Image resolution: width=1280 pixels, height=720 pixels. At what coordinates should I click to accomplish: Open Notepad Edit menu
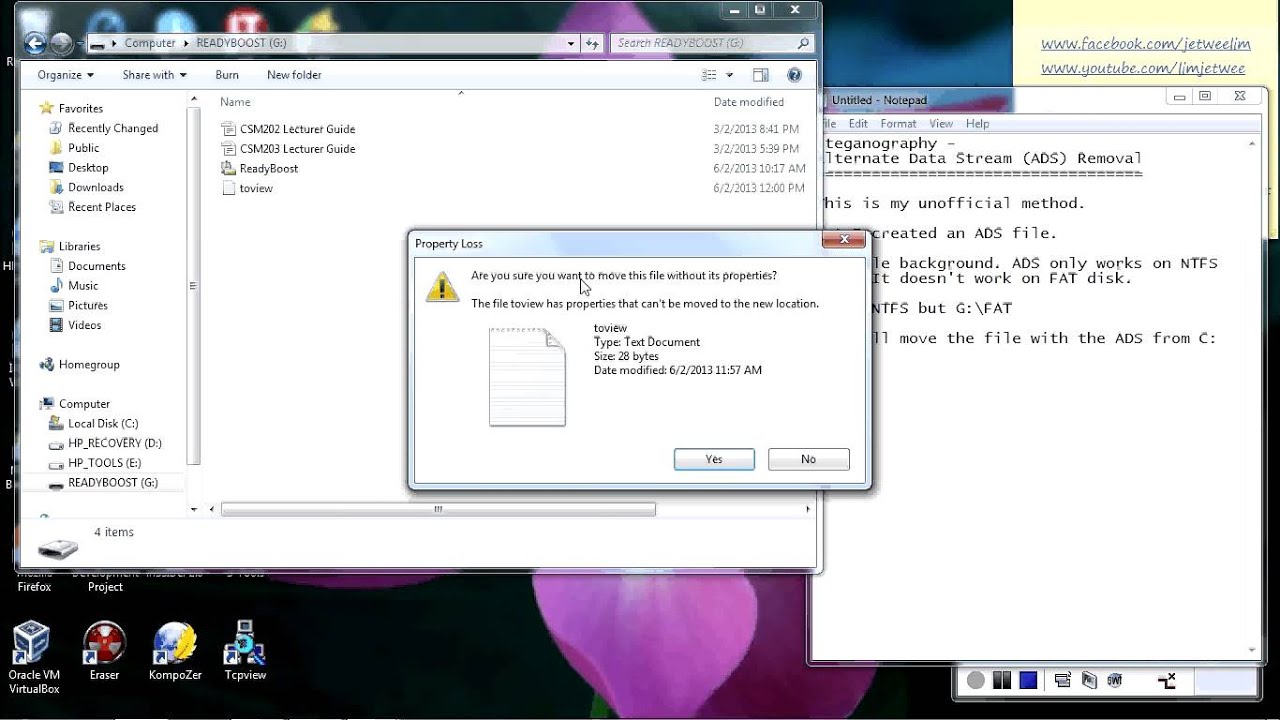[x=858, y=124]
